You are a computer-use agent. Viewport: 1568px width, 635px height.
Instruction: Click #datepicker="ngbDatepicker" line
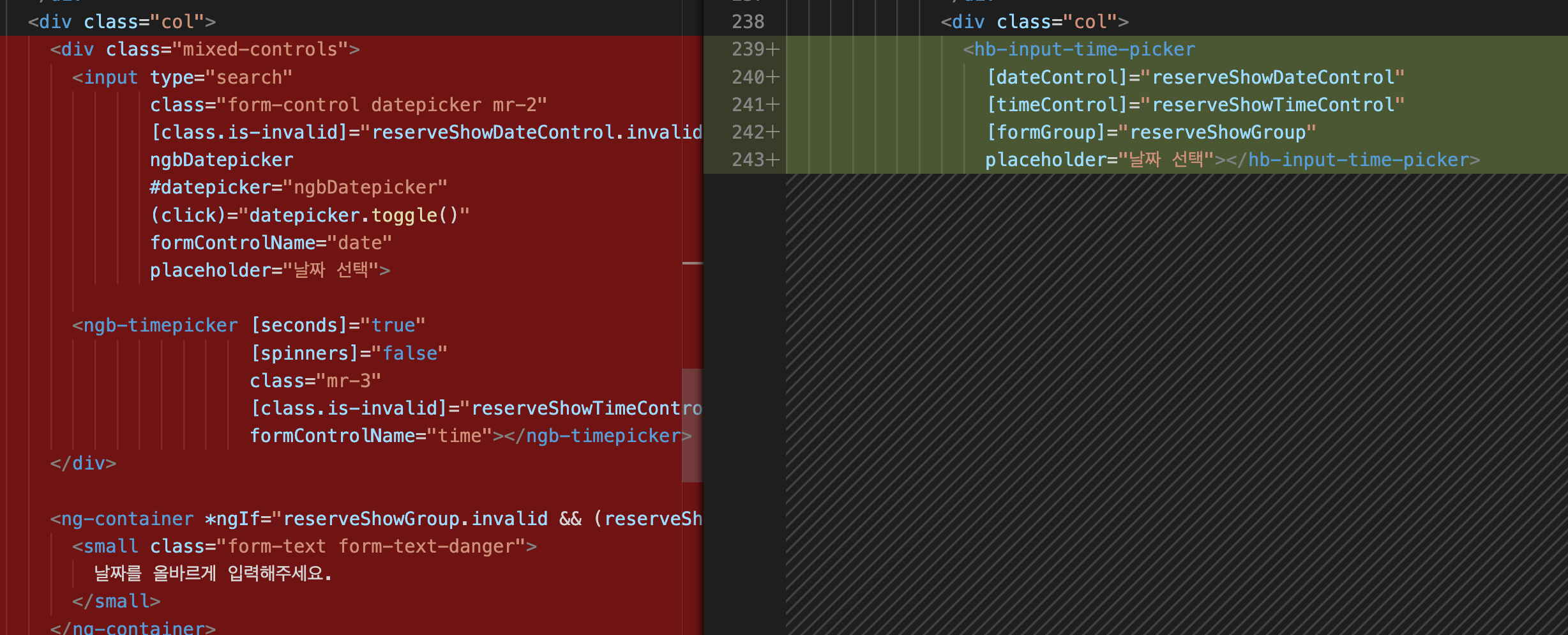[299, 187]
